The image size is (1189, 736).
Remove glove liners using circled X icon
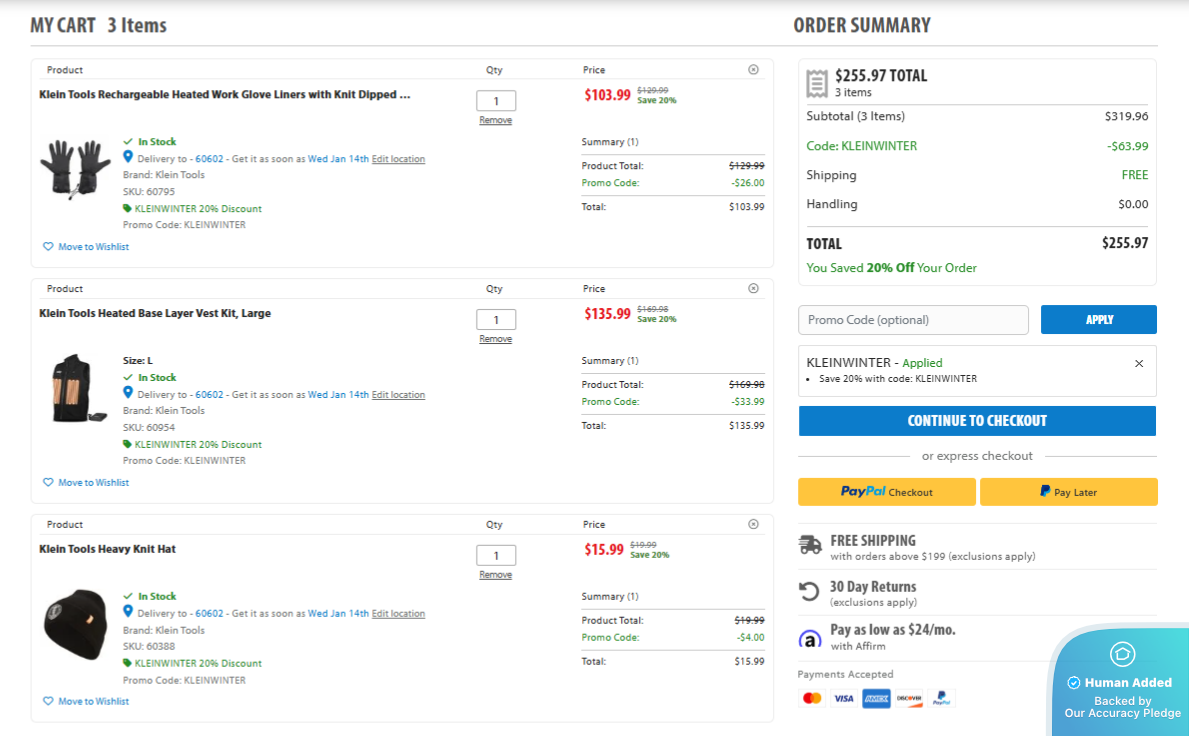click(x=753, y=70)
